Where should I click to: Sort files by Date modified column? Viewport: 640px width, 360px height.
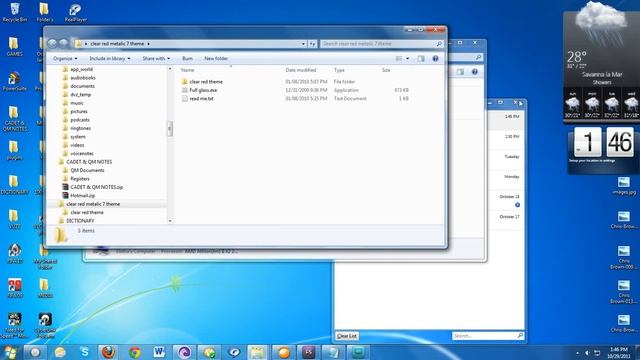301,70
